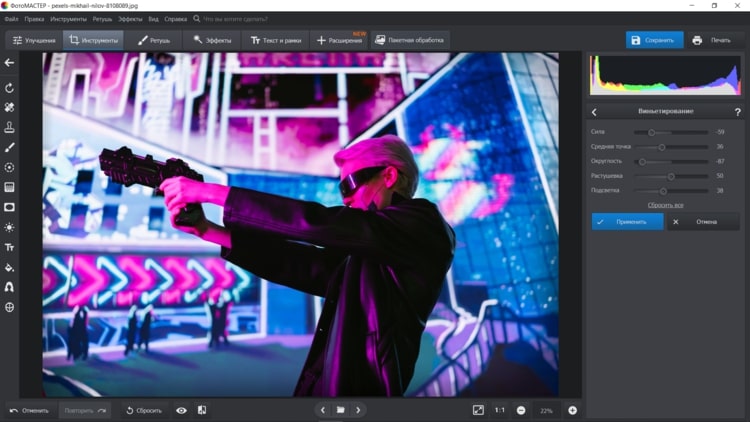Image resolution: width=750 pixels, height=422 pixels.
Task: Select the stamp tool in left sidebar
Action: [10, 127]
